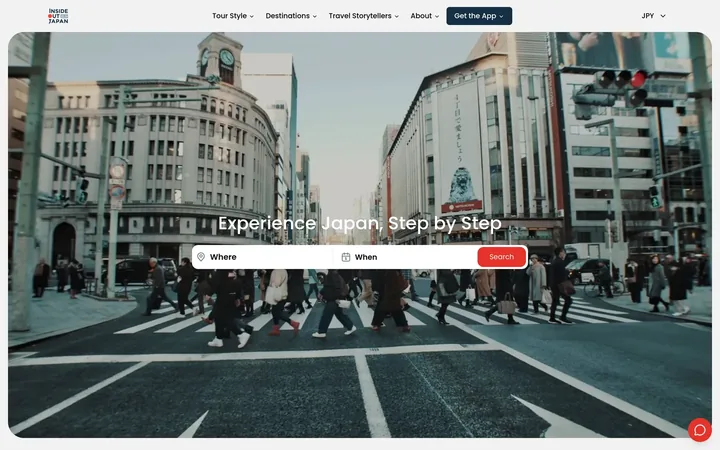Click the red Search button

(x=501, y=257)
